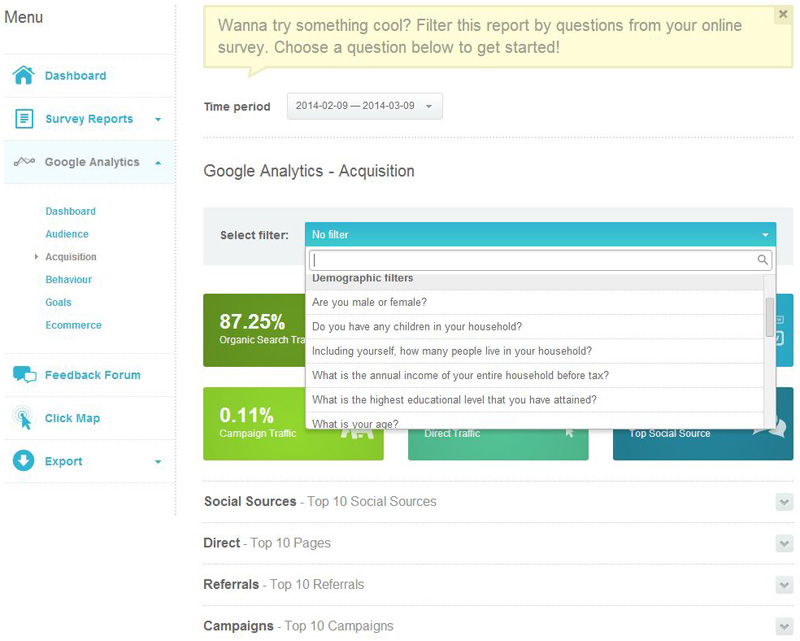Collapse the No filter dropdown
This screenshot has height=641, width=800.
(765, 235)
